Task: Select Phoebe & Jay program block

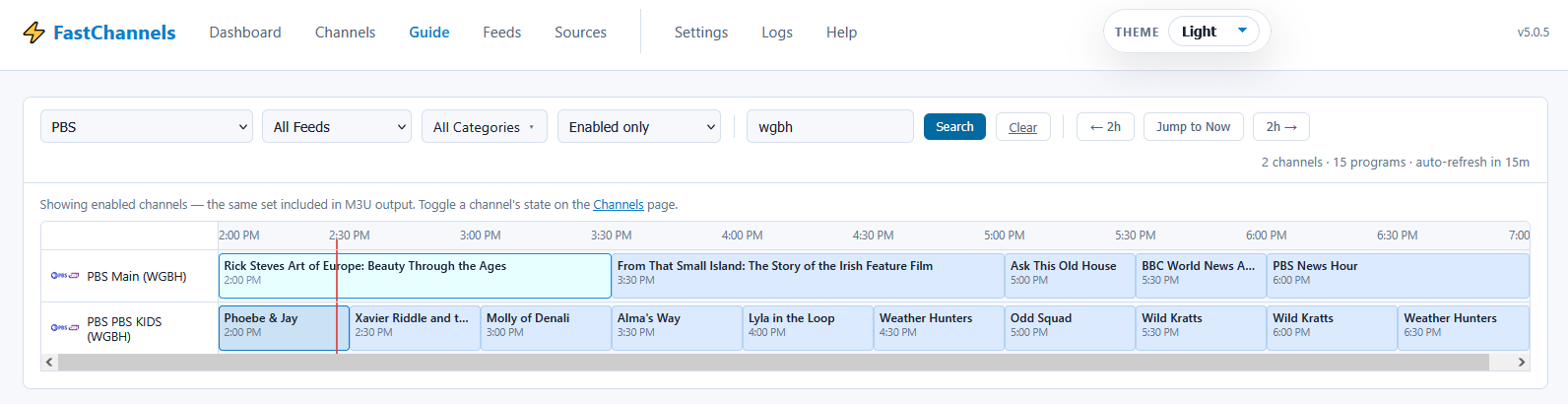Action: [x=284, y=328]
